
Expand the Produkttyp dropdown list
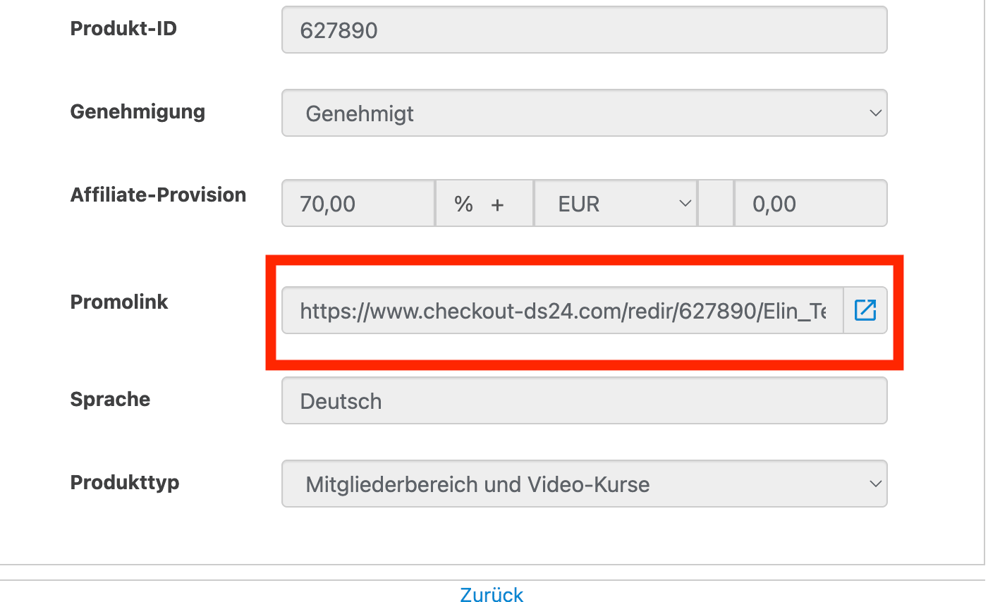point(874,484)
